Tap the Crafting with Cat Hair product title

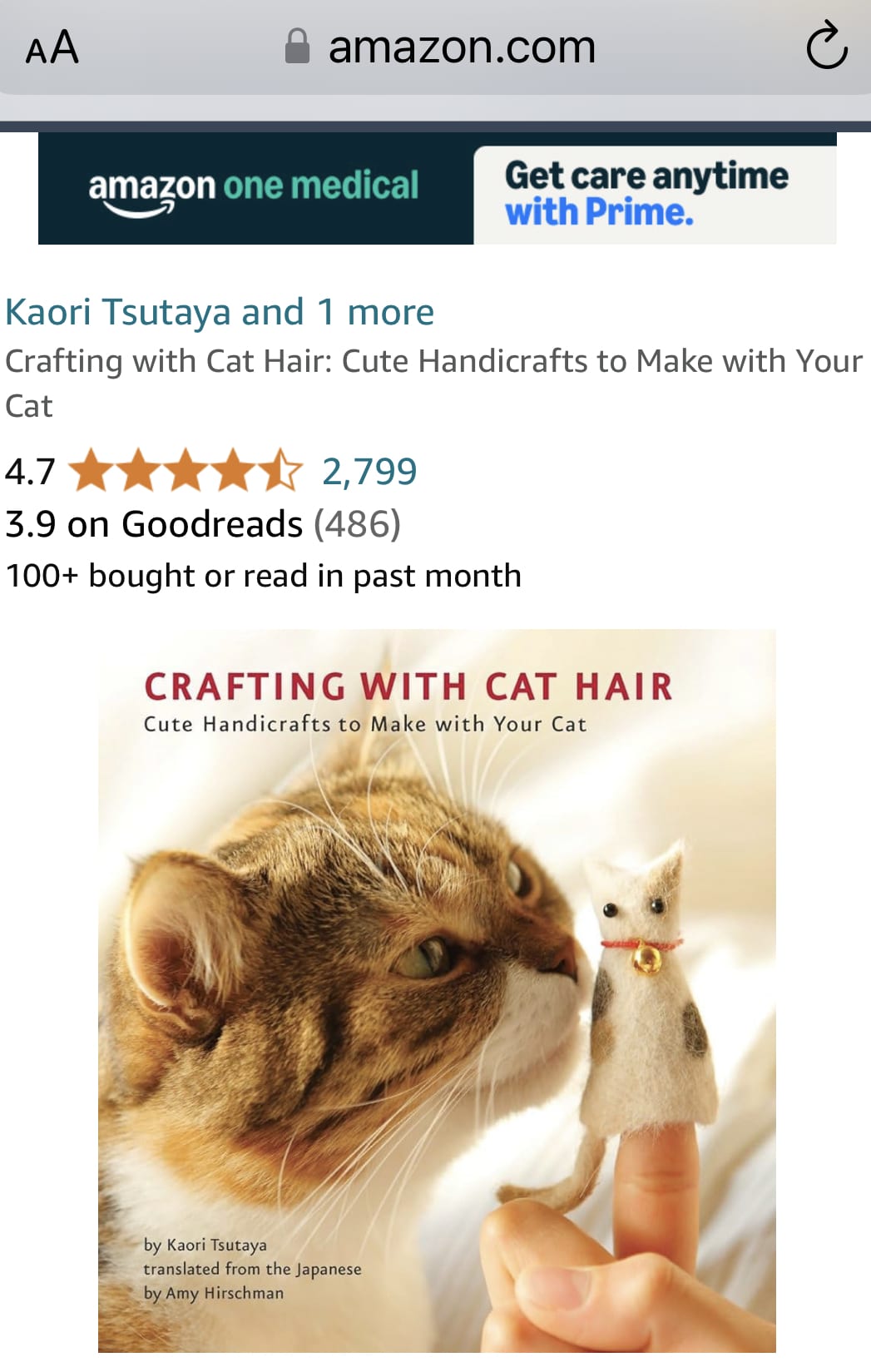433,383
